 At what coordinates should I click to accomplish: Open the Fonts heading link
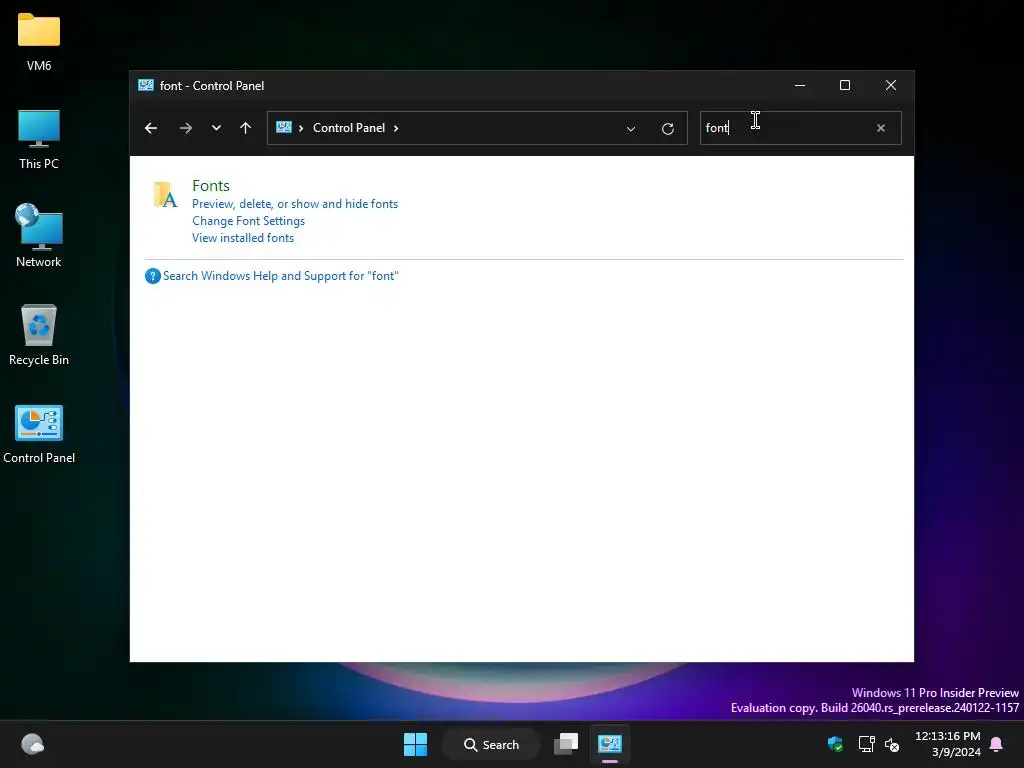point(211,185)
